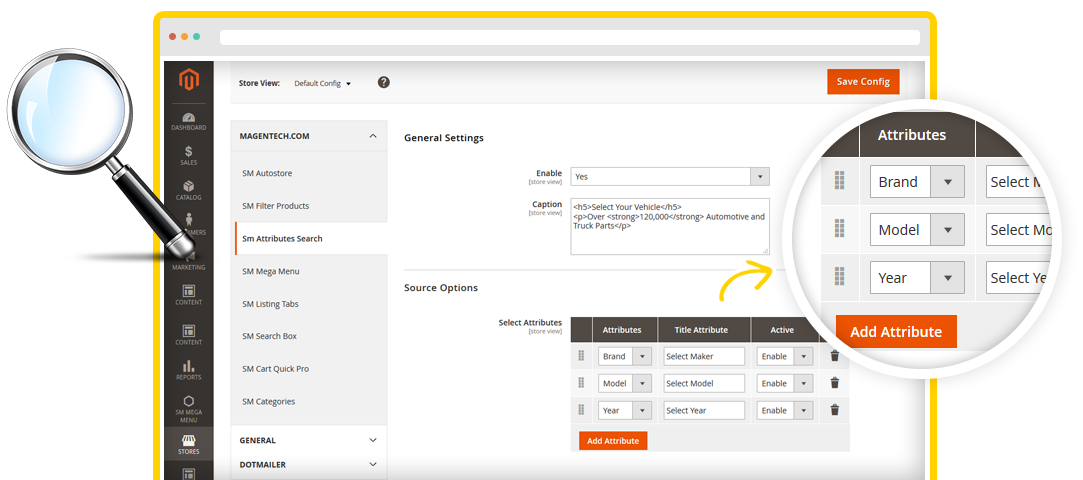Click the Brand drag handle in magnified circle
This screenshot has height=480, width=1083.
[840, 182]
